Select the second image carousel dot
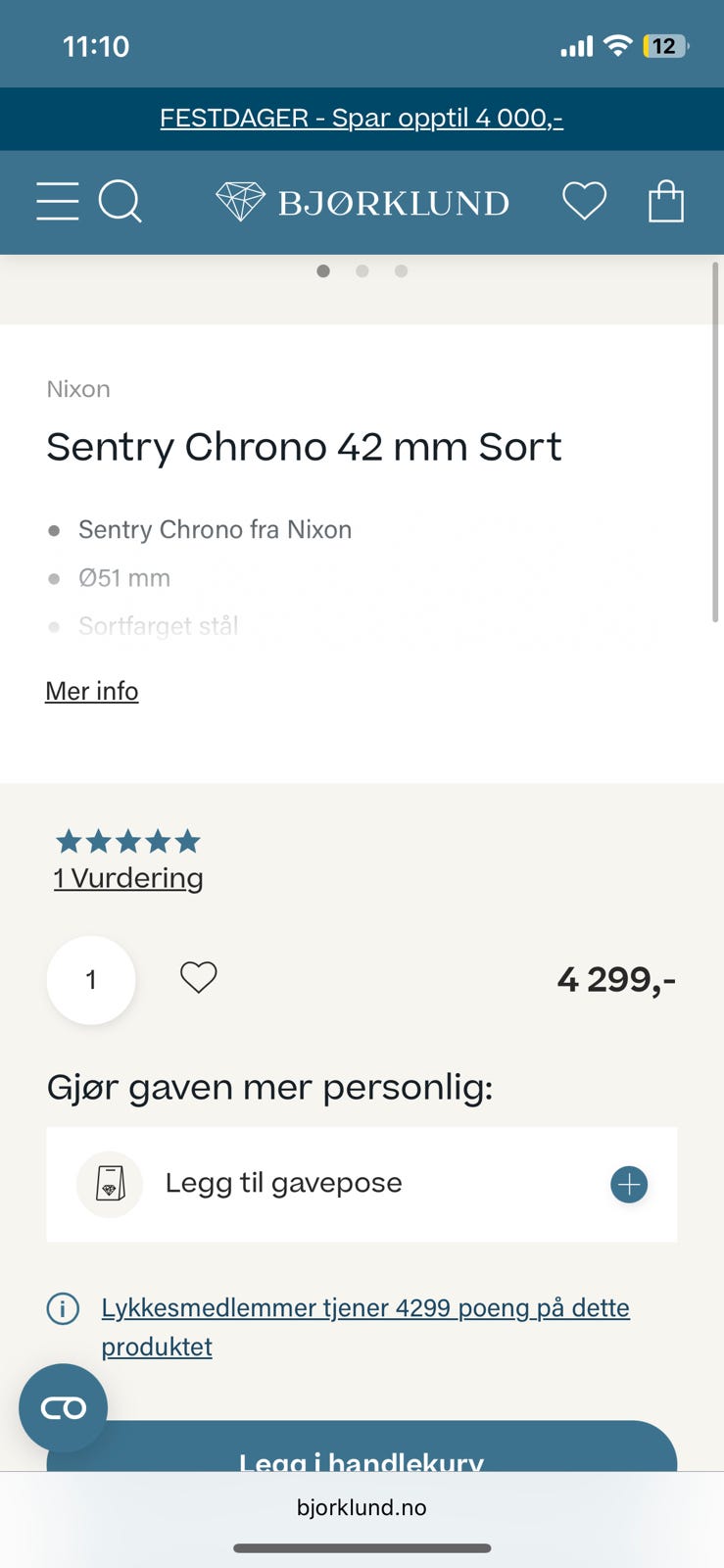Image resolution: width=724 pixels, height=1568 pixels. (x=362, y=270)
